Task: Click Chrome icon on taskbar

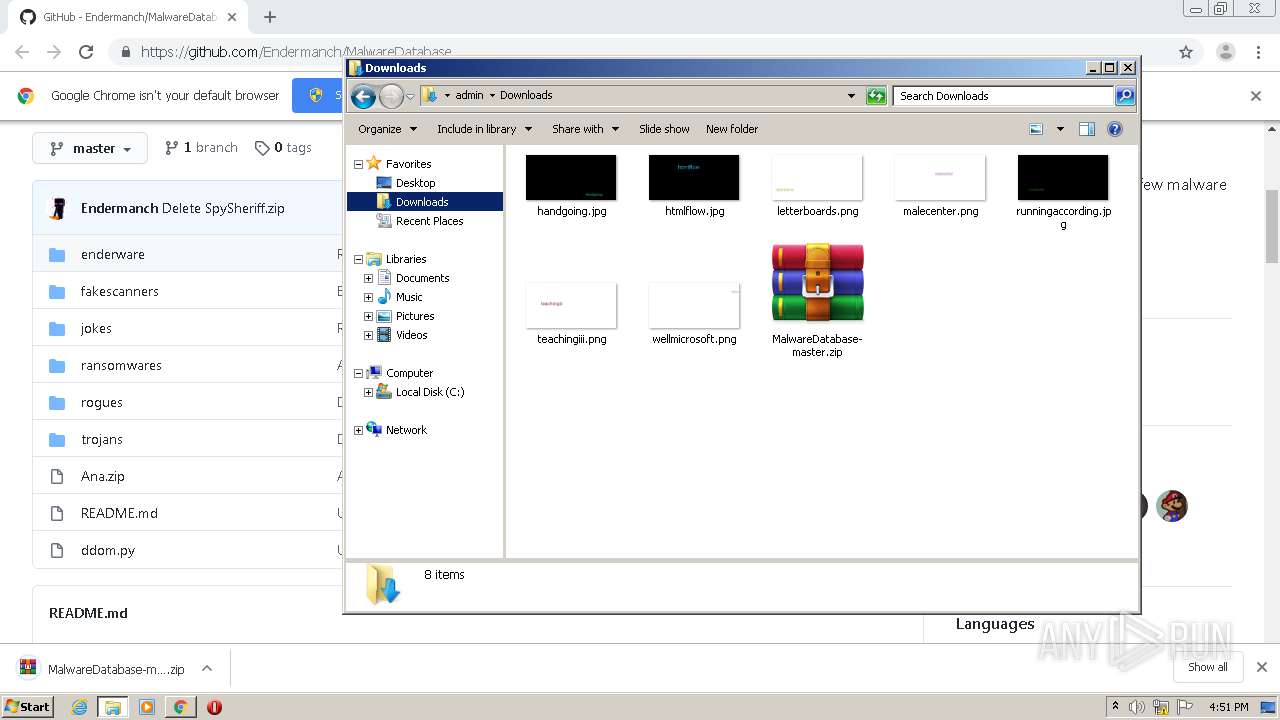Action: coord(180,707)
